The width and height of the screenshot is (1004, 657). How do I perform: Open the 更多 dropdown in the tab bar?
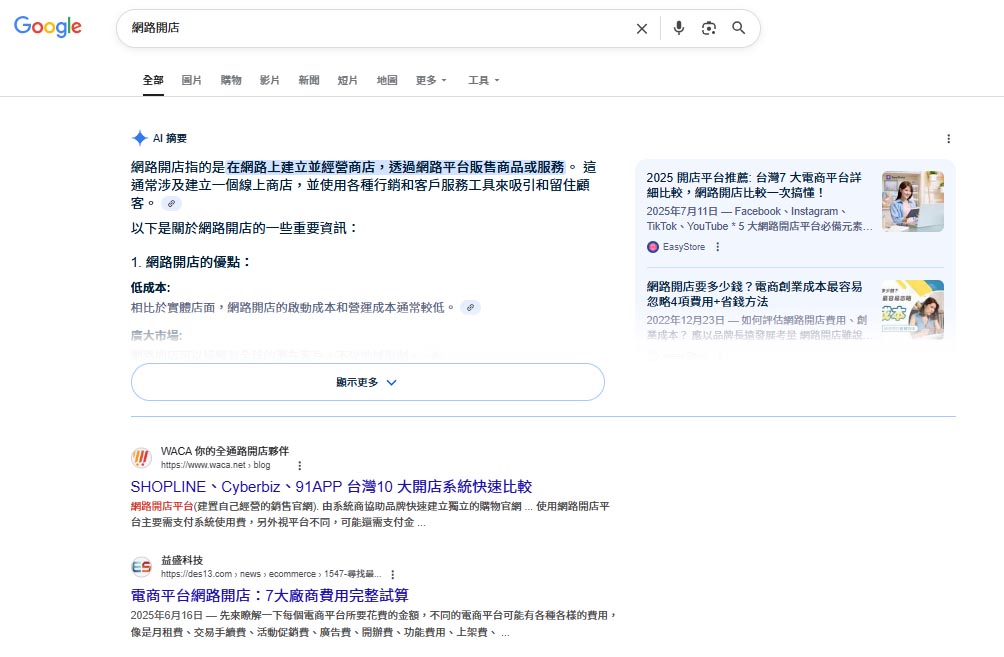pyautogui.click(x=430, y=80)
